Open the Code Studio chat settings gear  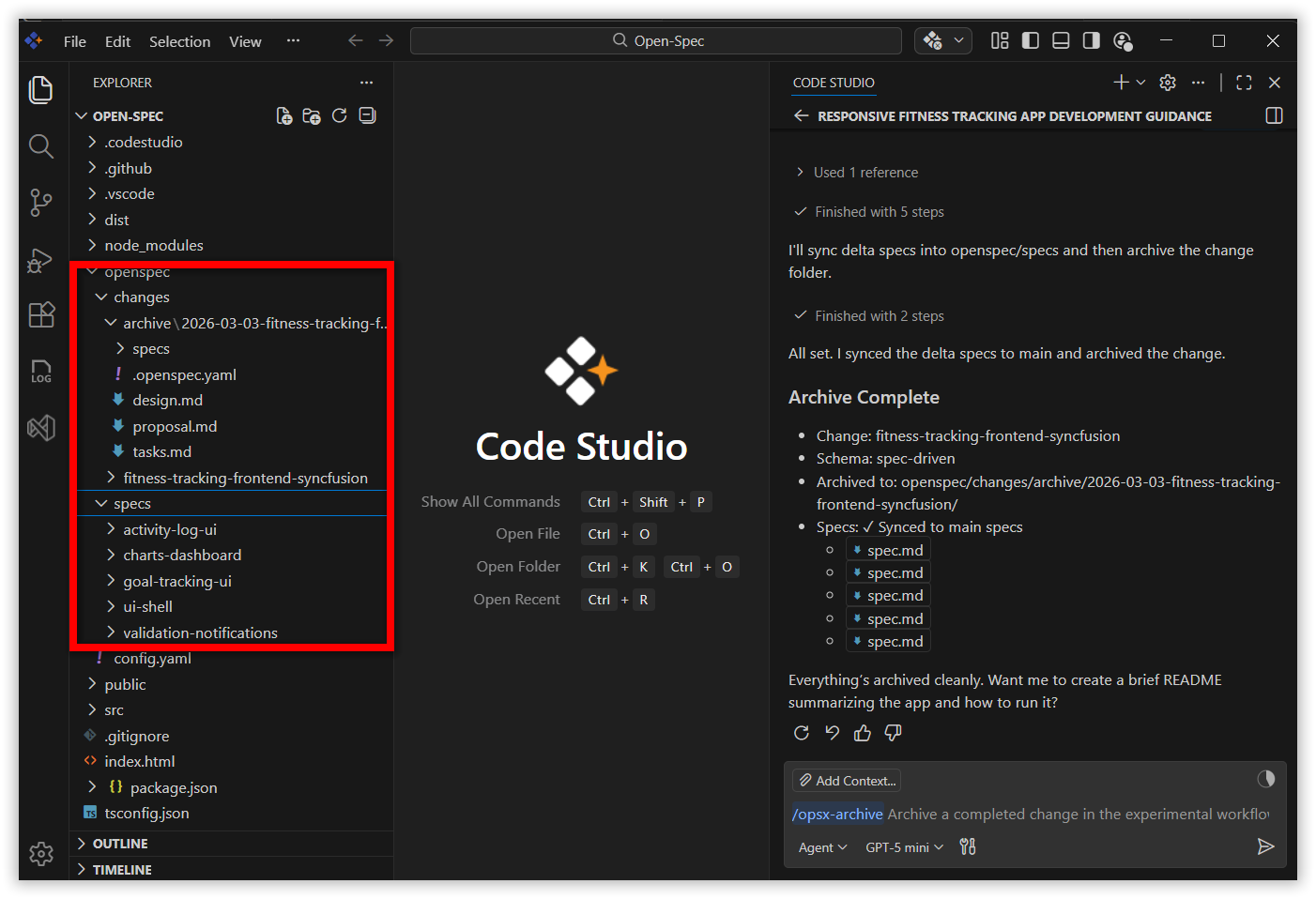click(x=1168, y=83)
